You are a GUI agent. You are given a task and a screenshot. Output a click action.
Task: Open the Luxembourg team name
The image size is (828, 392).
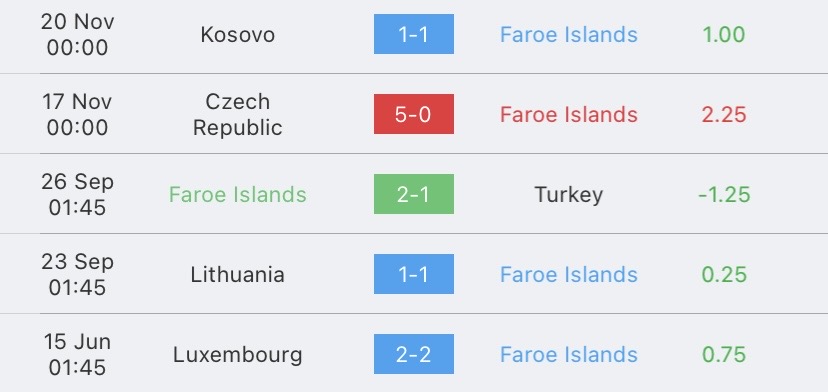(238, 354)
